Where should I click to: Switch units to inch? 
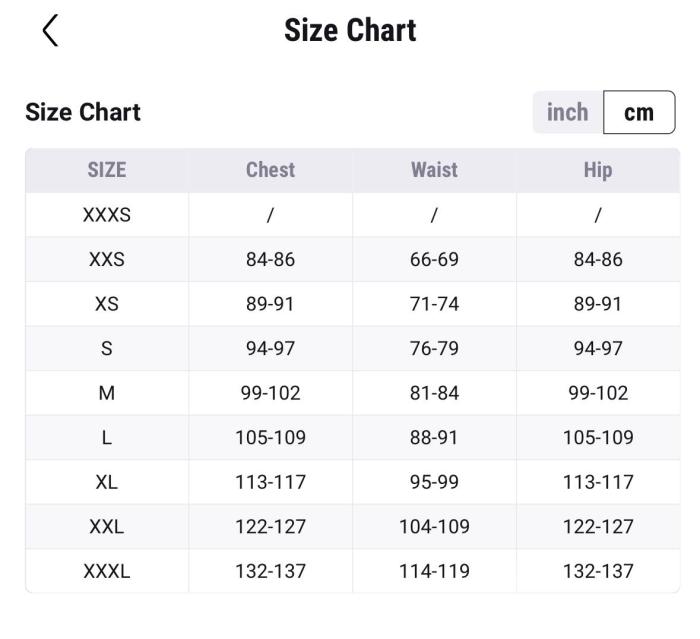pyautogui.click(x=567, y=112)
